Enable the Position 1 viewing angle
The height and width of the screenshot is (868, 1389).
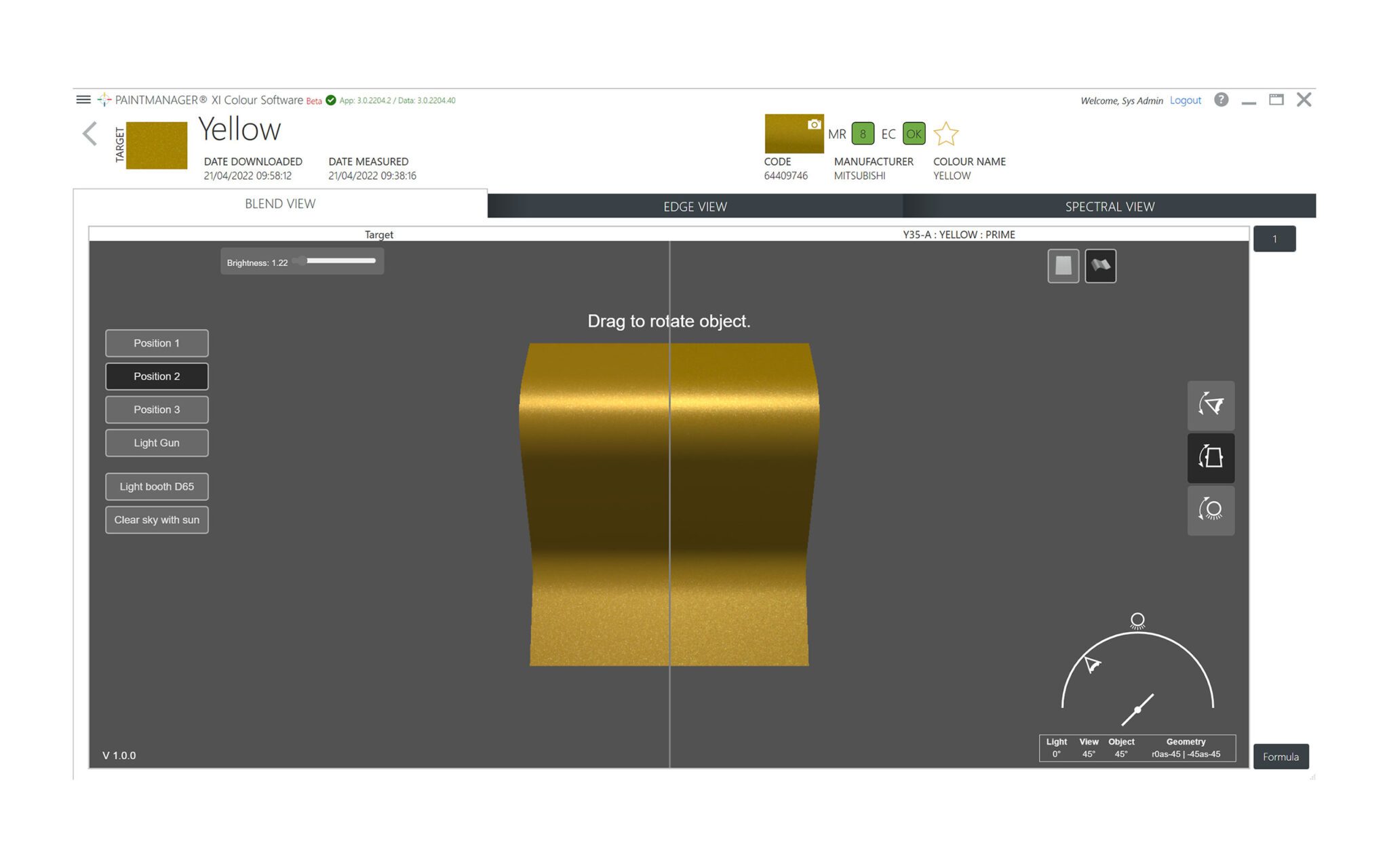point(156,343)
